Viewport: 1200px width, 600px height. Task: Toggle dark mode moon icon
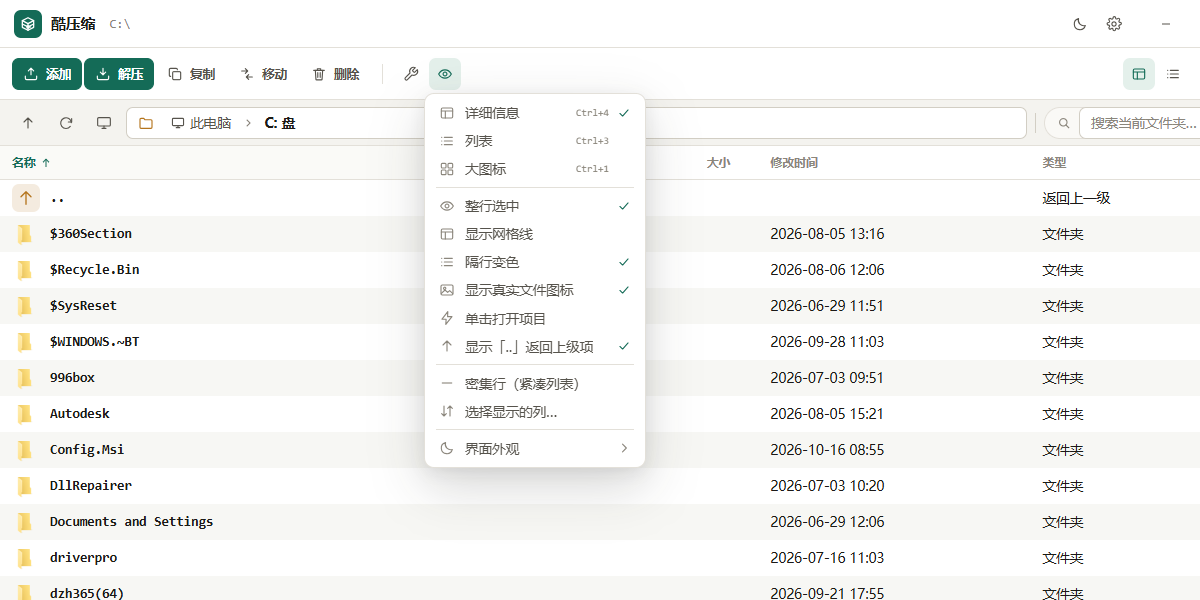tap(1080, 24)
